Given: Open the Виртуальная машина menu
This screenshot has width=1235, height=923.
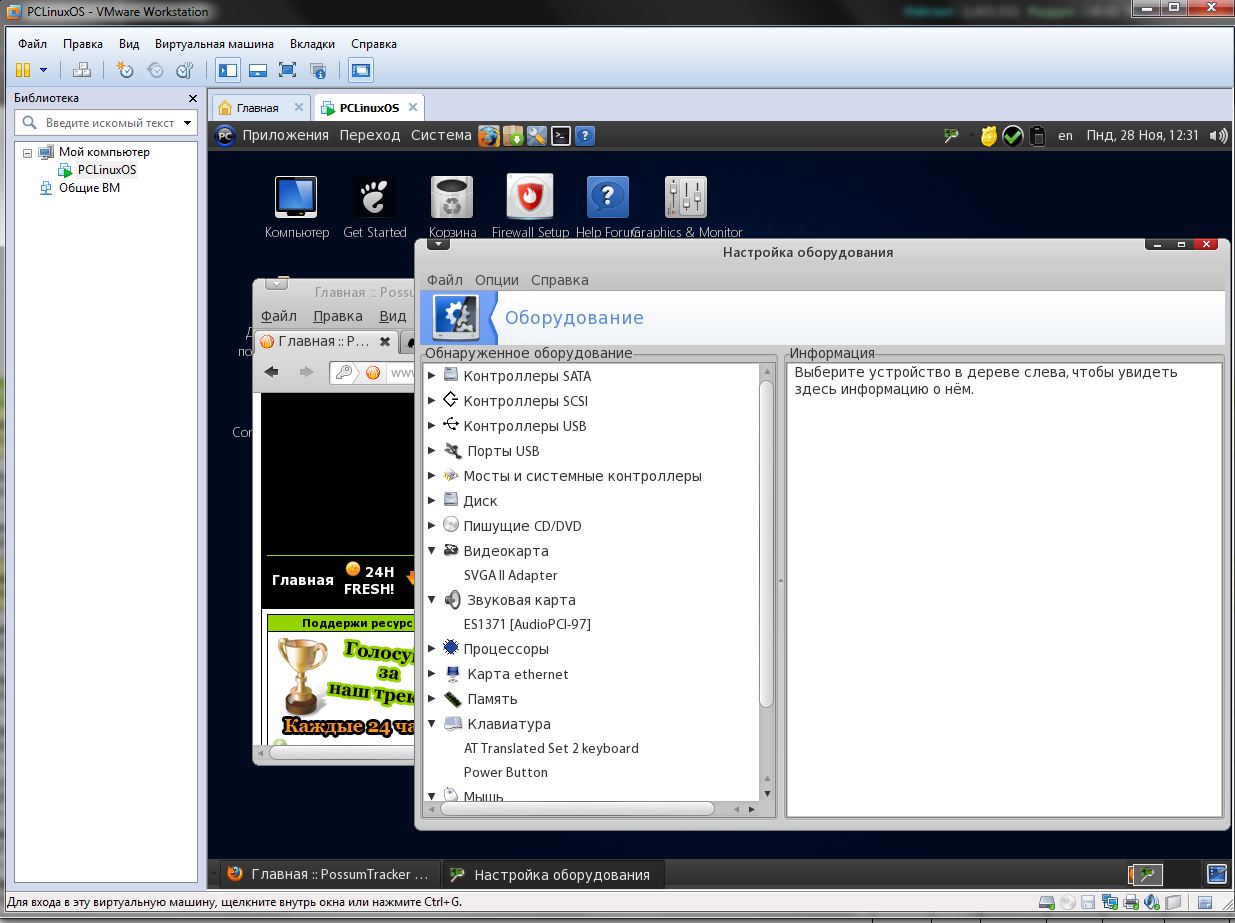Looking at the screenshot, I should 214,44.
